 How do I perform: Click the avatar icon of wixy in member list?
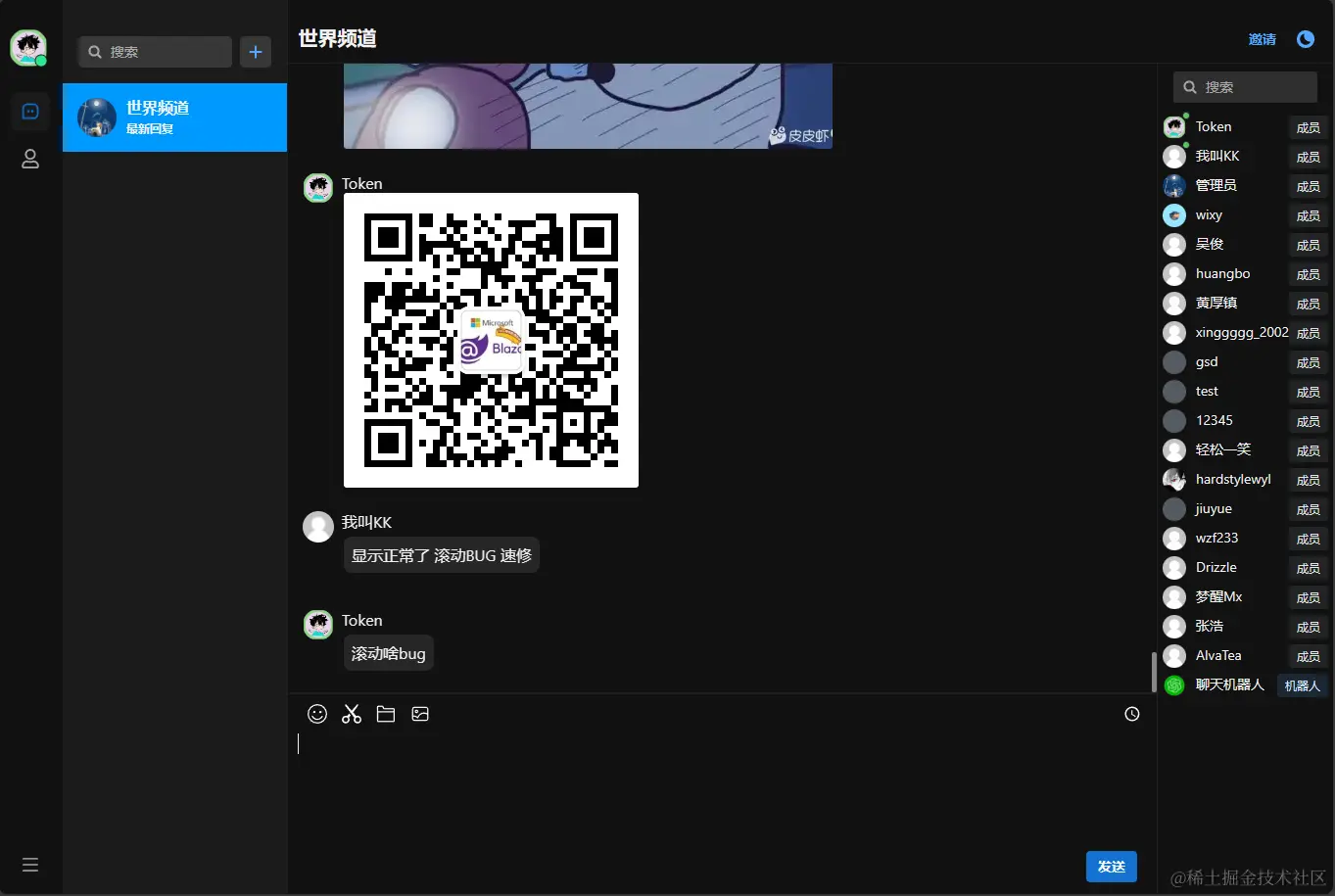click(1174, 215)
